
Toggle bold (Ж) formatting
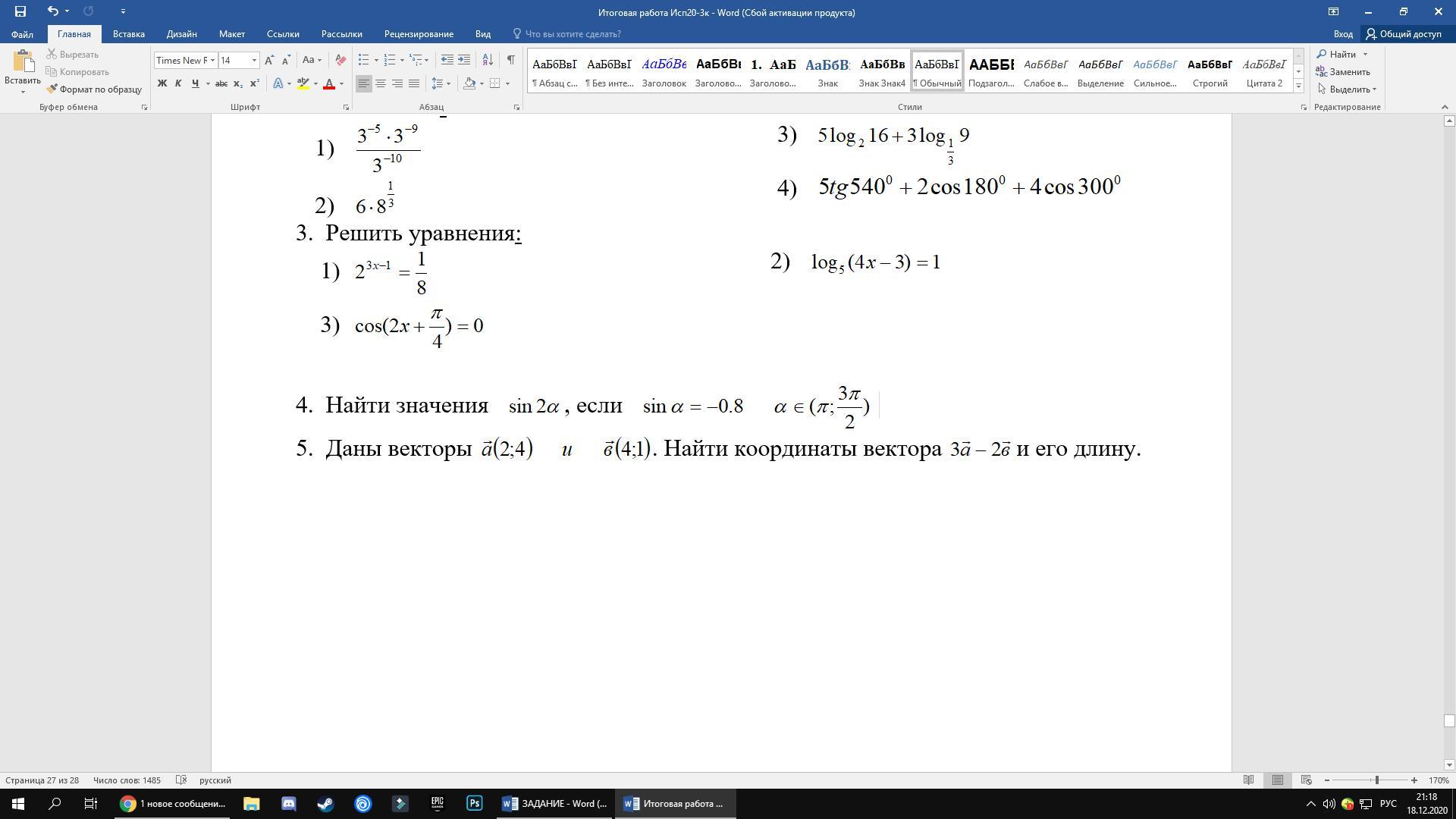pos(162,83)
